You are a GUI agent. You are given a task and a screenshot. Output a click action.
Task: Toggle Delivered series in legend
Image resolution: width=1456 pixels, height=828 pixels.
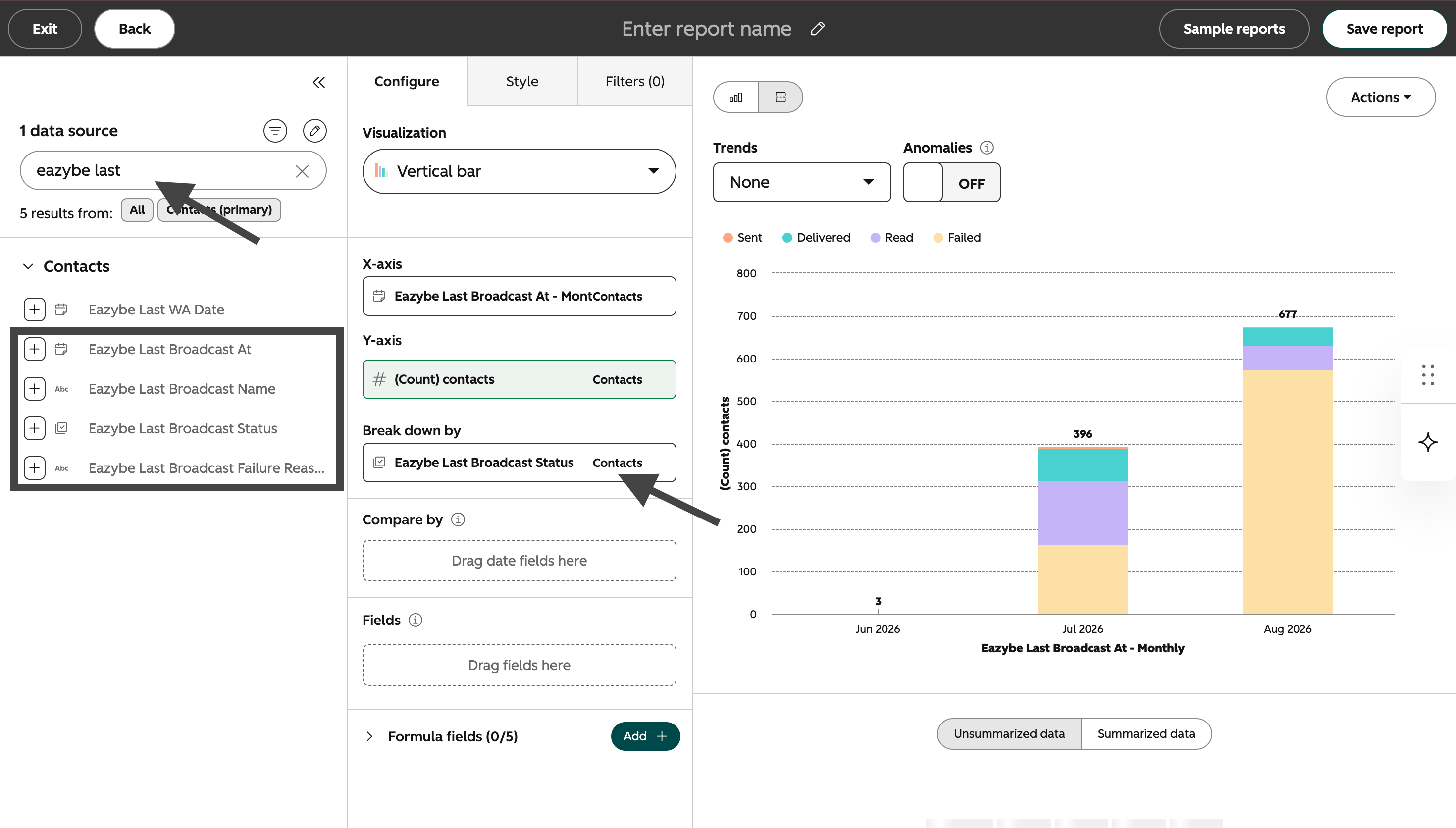pyautogui.click(x=817, y=238)
